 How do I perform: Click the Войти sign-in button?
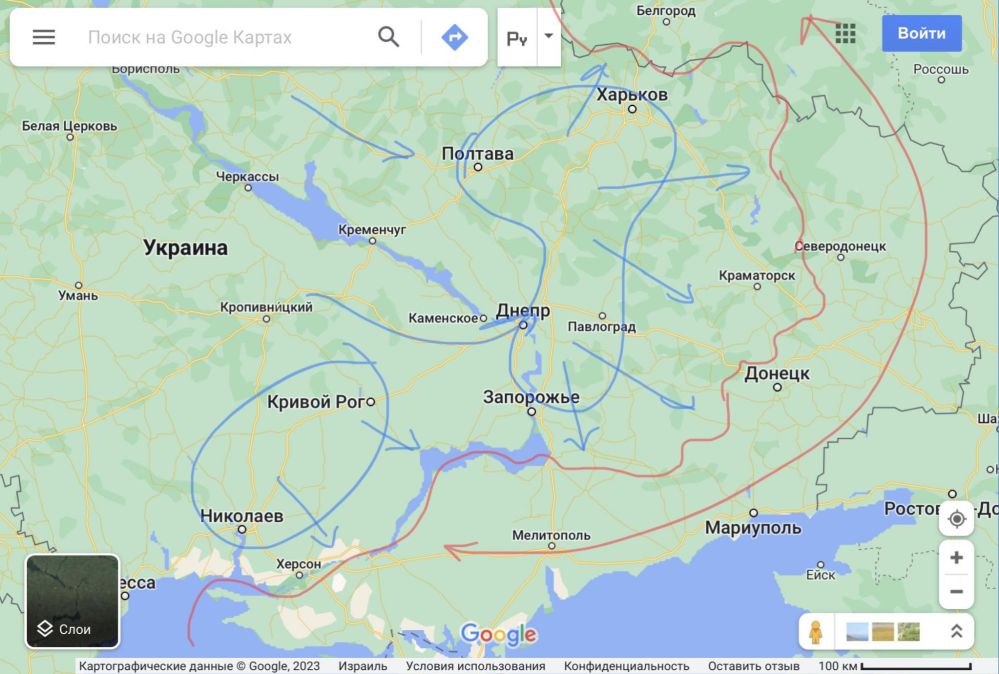[x=921, y=33]
